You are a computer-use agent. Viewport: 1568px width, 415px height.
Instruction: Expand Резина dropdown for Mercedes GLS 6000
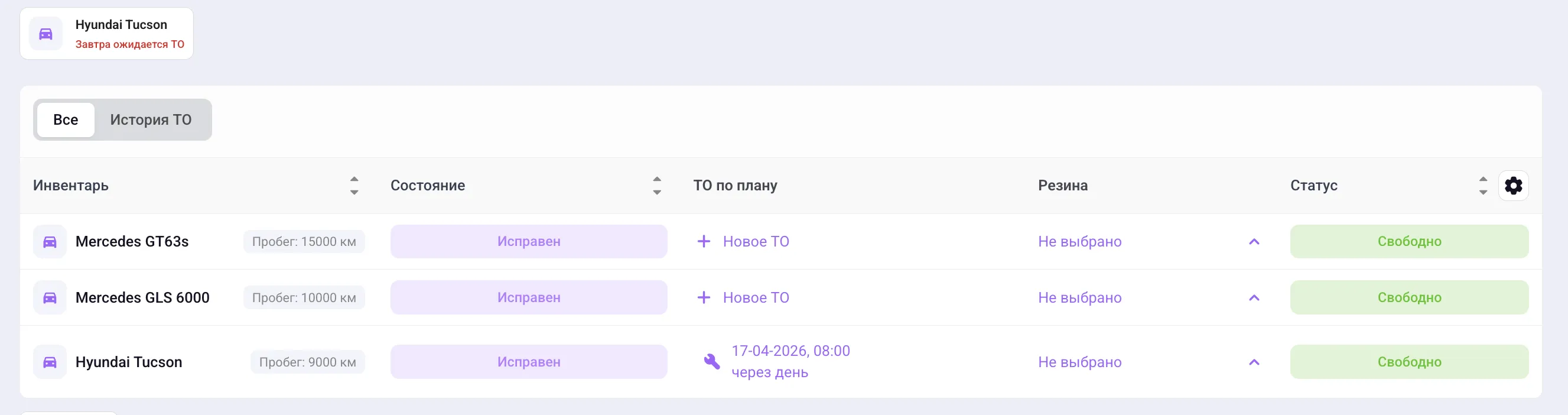1254,297
